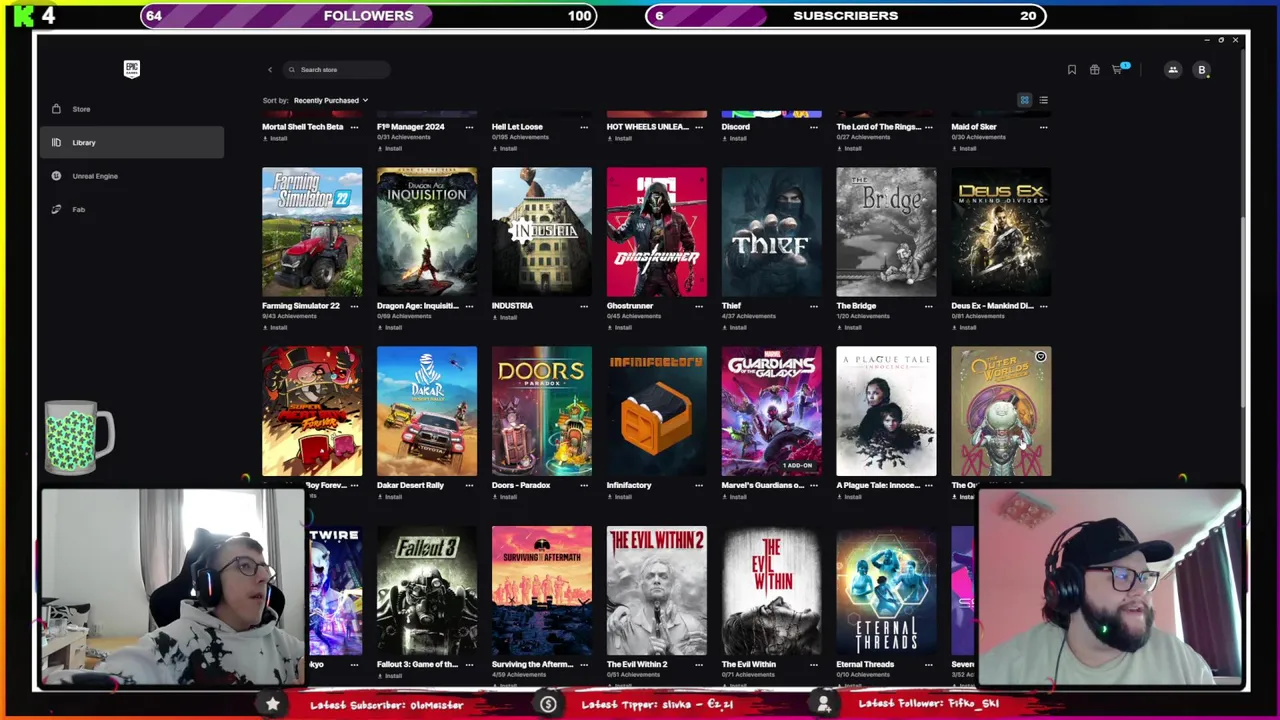Screen dimensions: 1280x720
Task: Click The Lord of The Rings title
Action: pos(879,127)
